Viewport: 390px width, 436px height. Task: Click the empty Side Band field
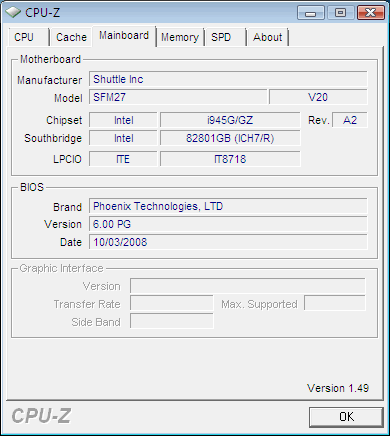[x=172, y=322]
